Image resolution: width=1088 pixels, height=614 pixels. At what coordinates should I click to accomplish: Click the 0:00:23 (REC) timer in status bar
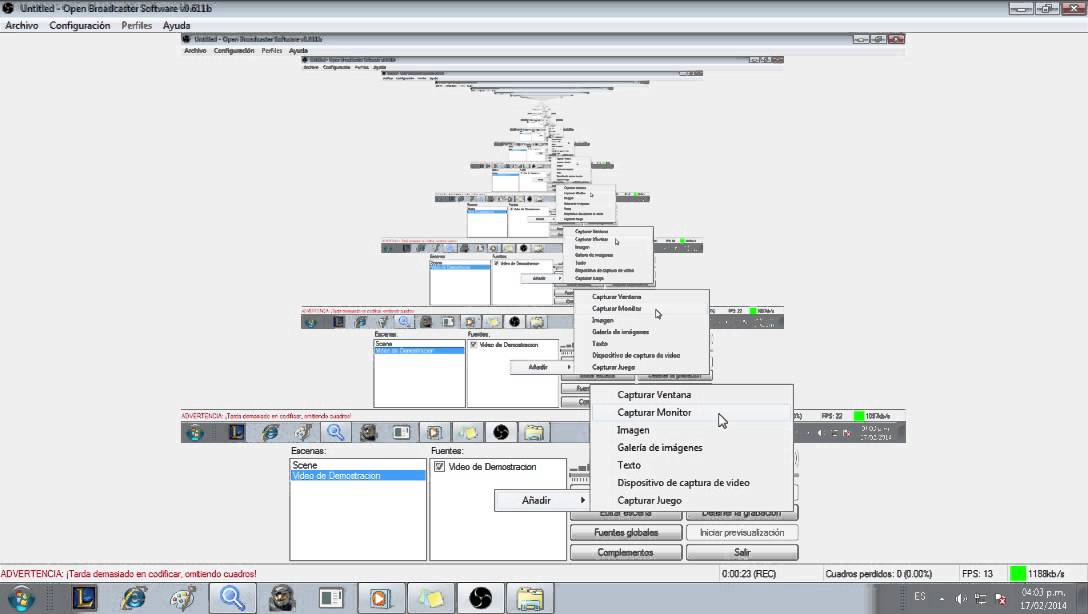coord(749,574)
